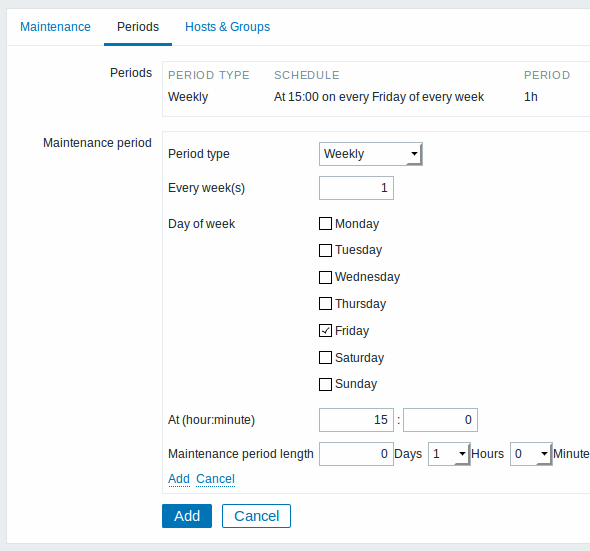Screen dimensions: 590x551
Task: Expand the Period type Weekly dropdown
Action: [371, 154]
